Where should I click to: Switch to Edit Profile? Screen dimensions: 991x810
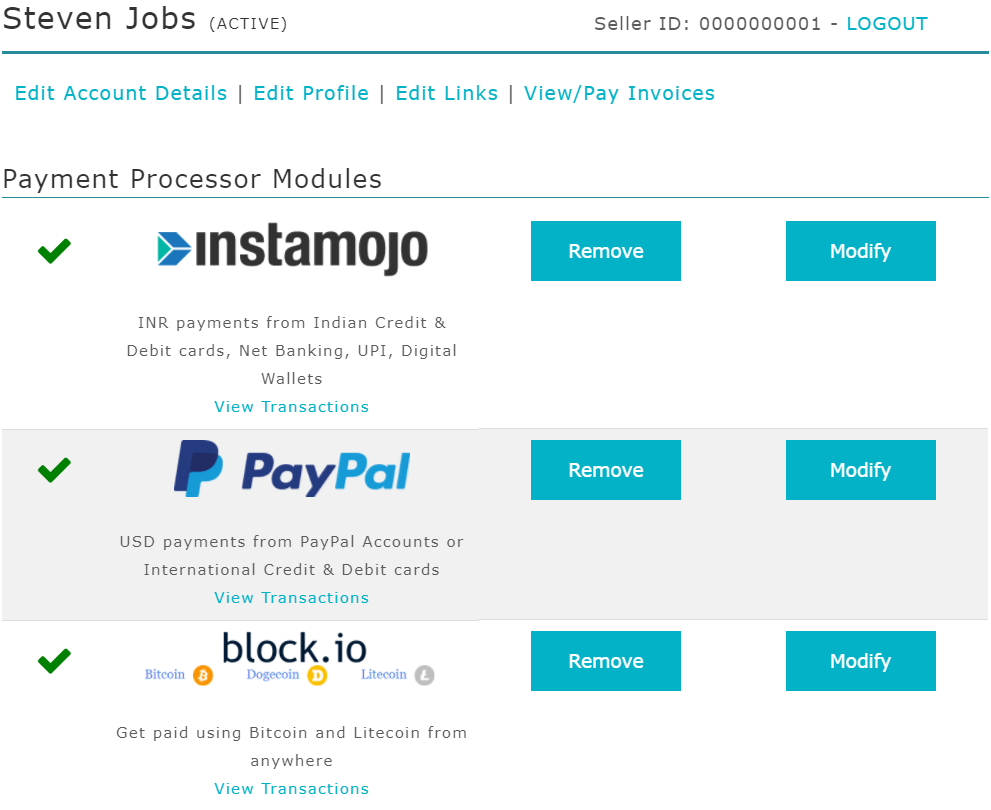click(x=311, y=93)
